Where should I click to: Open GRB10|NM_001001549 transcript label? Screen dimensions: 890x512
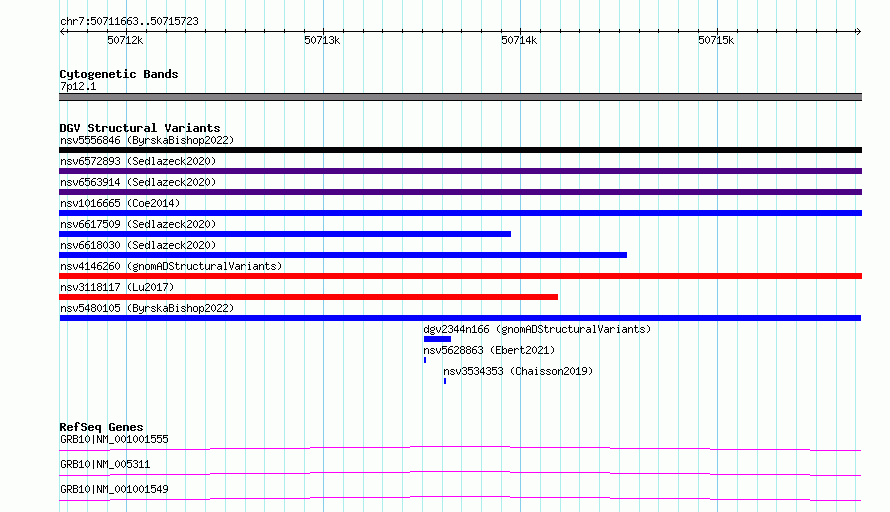point(114,489)
